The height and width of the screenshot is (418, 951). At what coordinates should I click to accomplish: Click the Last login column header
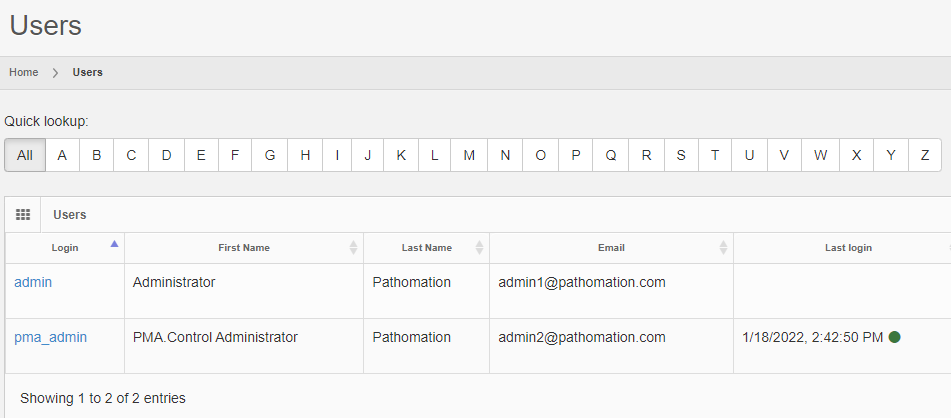[x=848, y=248]
